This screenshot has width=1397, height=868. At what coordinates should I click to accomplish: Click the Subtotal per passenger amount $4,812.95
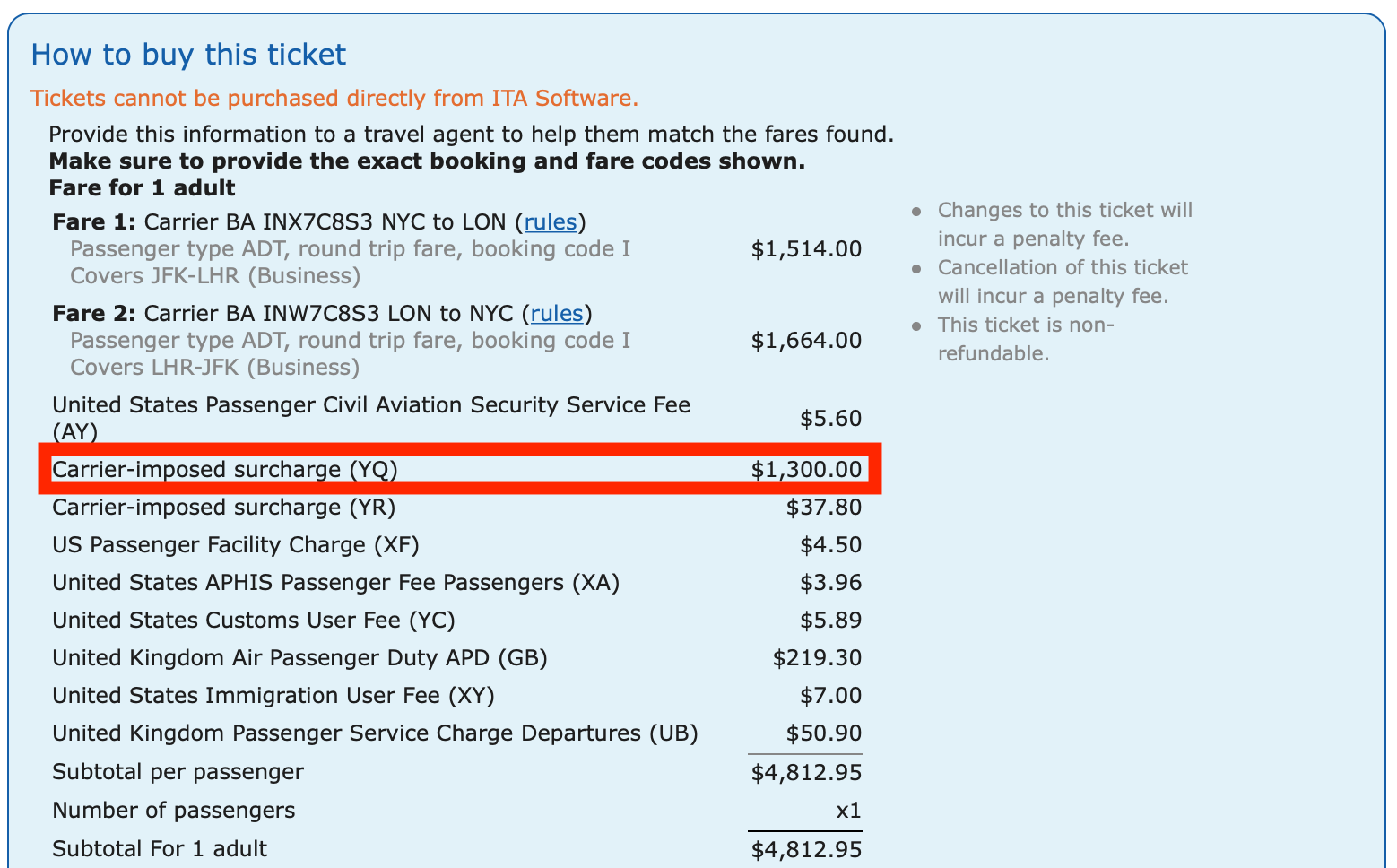(806, 771)
